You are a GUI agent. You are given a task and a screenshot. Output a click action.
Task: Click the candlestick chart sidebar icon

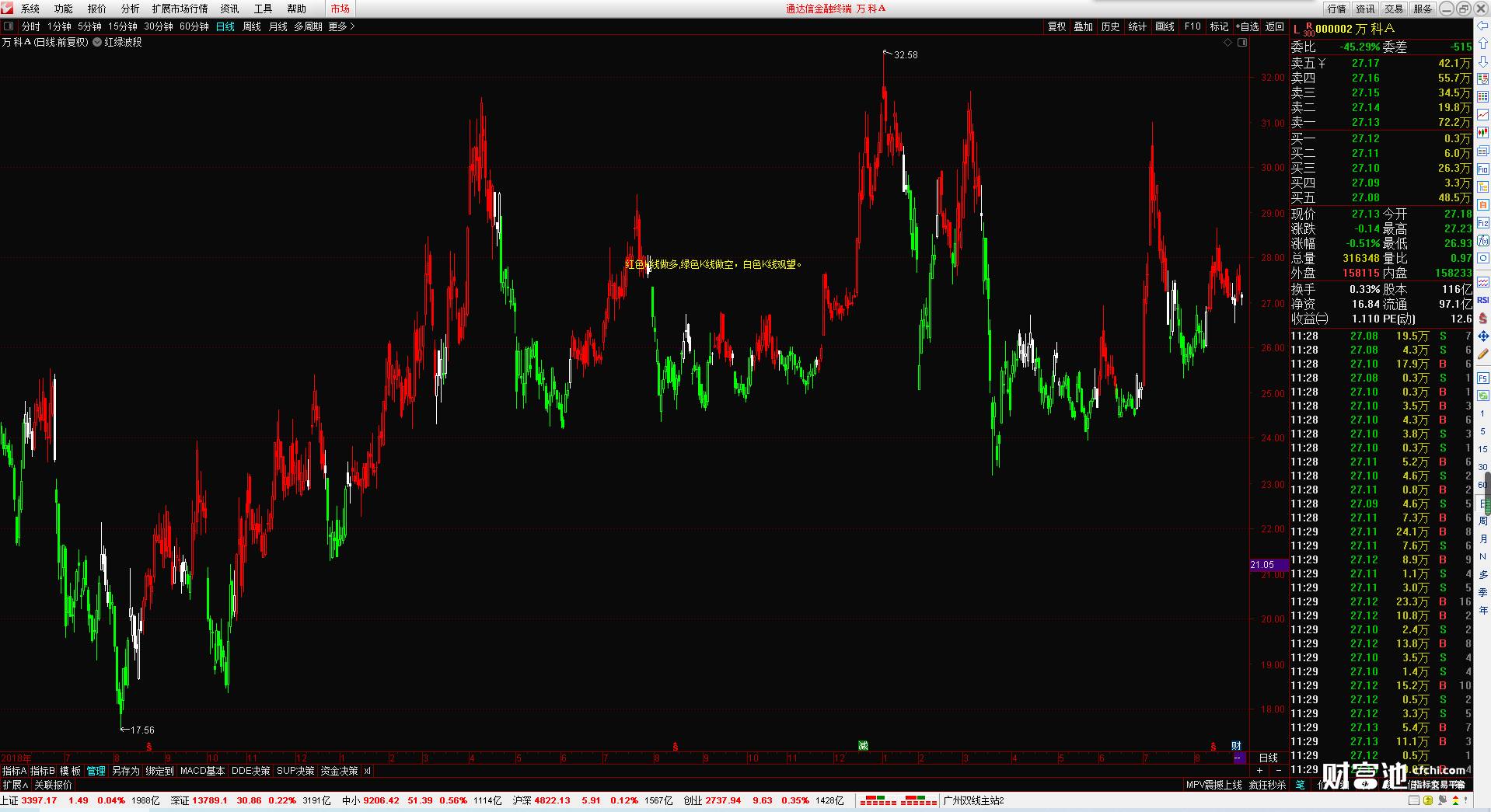click(1483, 132)
